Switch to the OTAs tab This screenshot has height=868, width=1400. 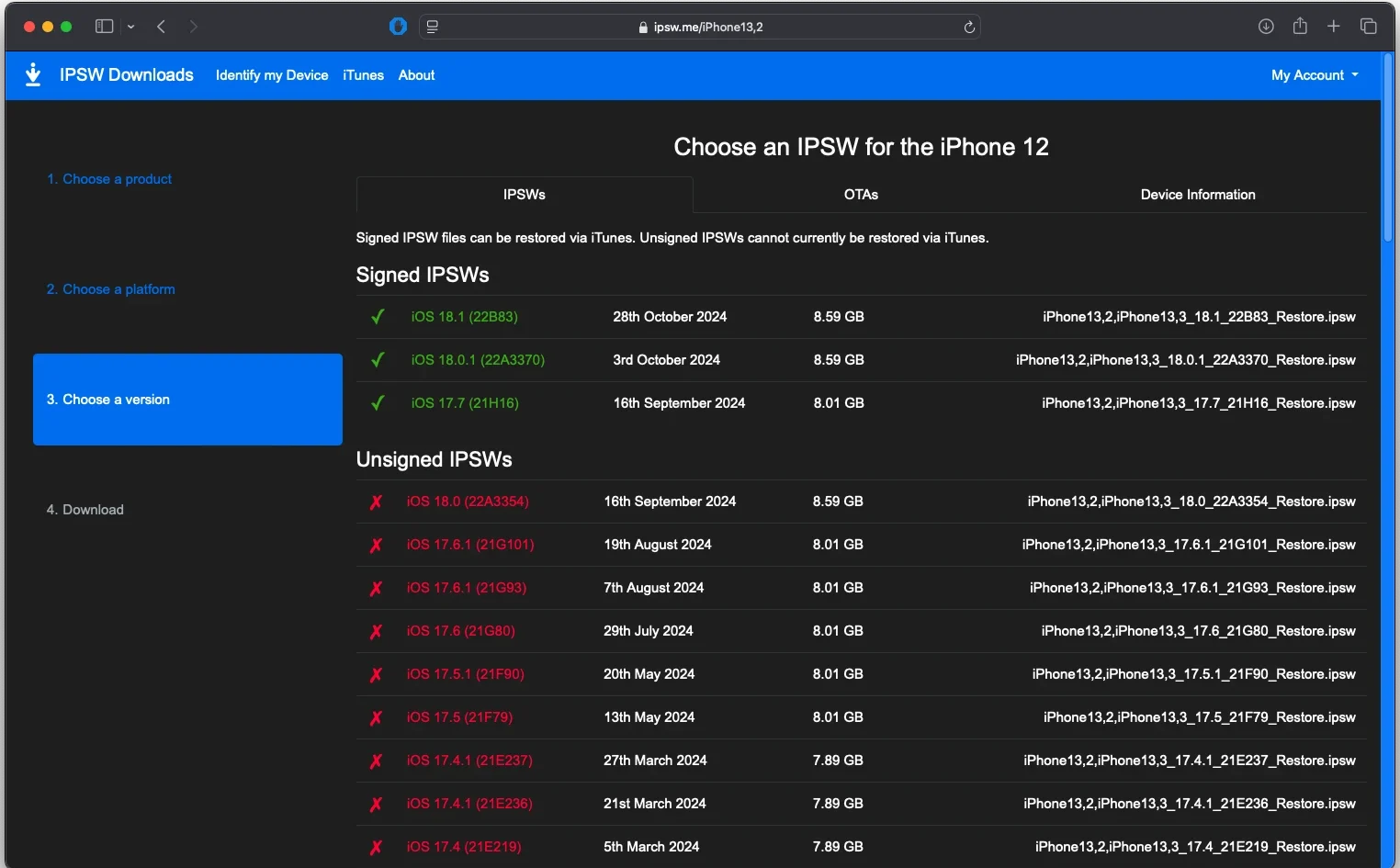pos(860,195)
